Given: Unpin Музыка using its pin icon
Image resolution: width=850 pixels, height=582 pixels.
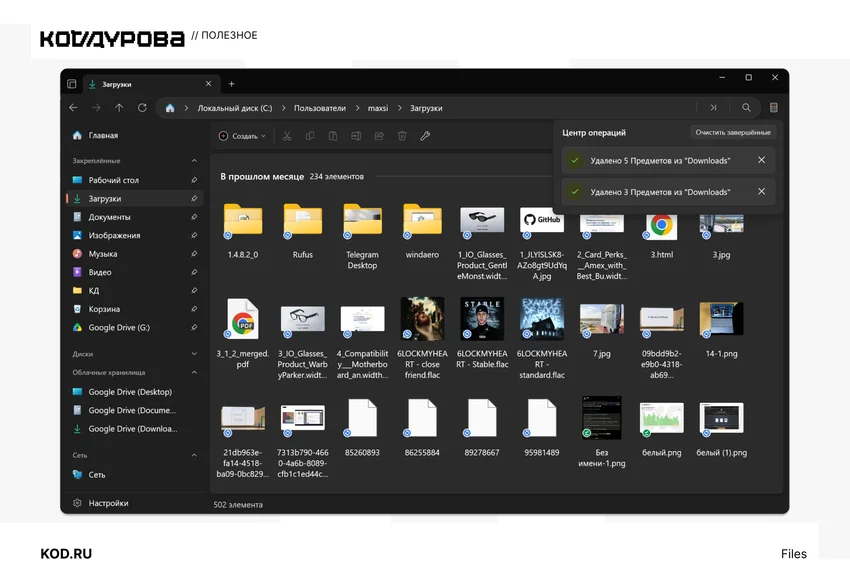Looking at the screenshot, I should tap(194, 254).
